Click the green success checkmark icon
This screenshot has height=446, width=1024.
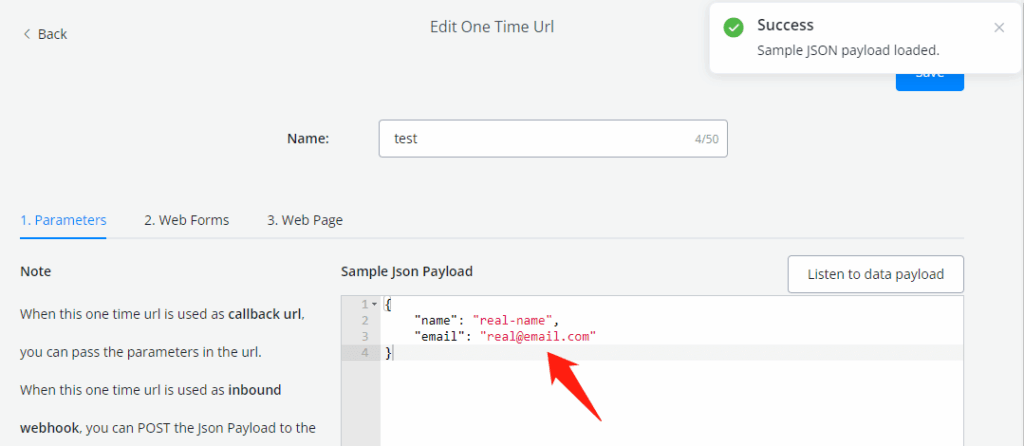pos(734,28)
